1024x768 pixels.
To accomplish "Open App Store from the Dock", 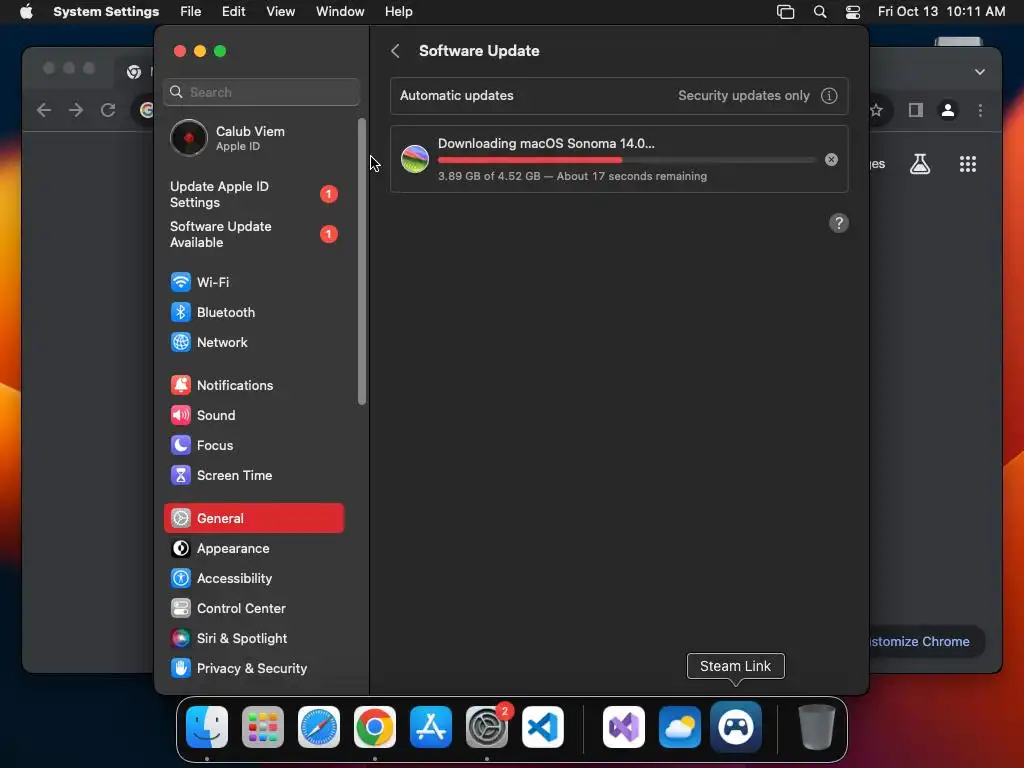I will [x=431, y=727].
